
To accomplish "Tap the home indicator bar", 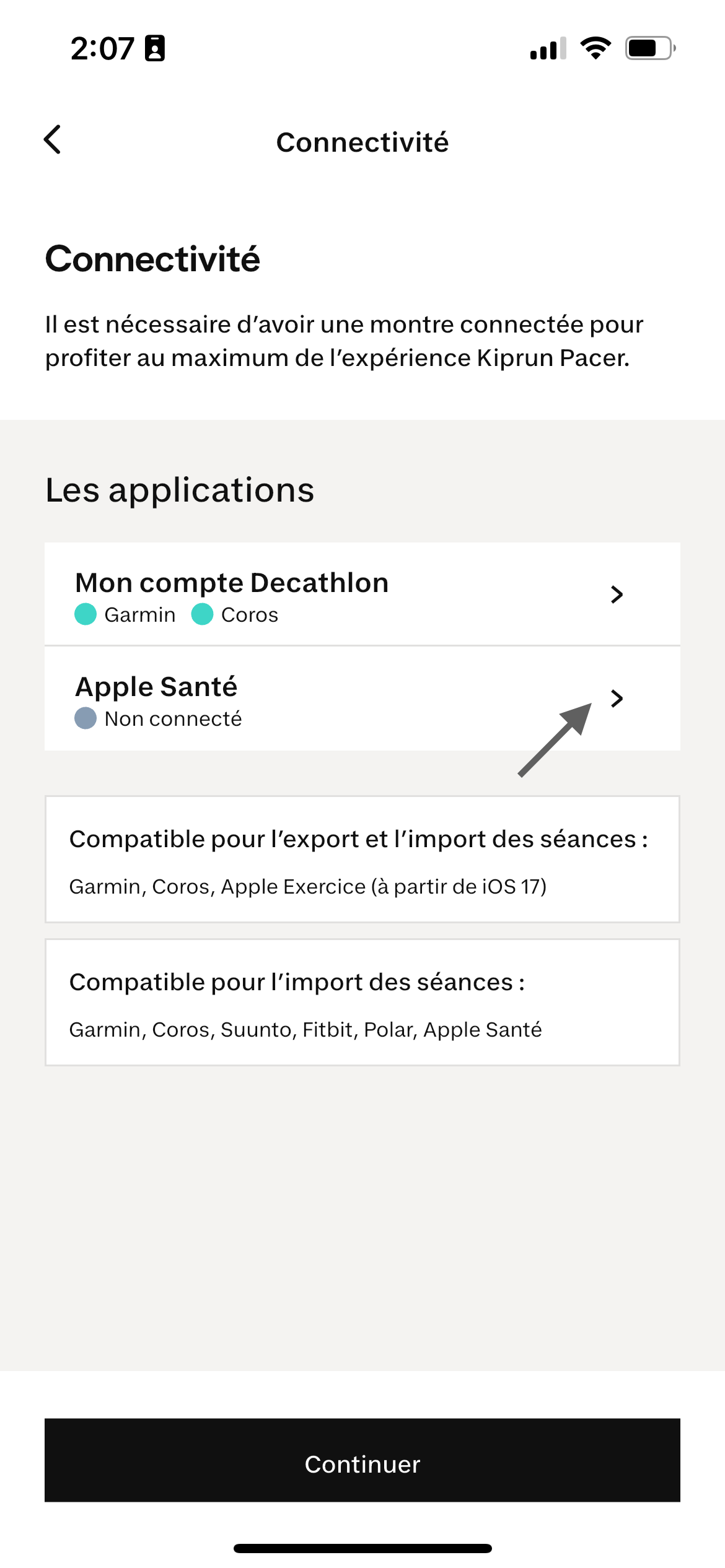I will tap(362, 1548).
